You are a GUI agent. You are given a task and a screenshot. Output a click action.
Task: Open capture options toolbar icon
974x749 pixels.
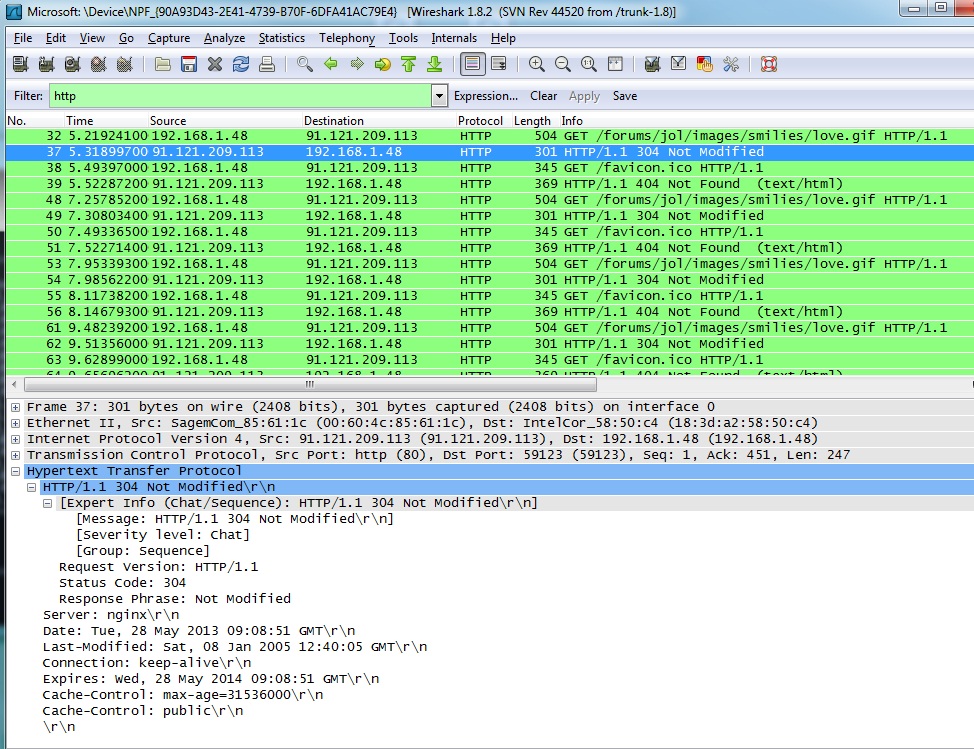coord(47,64)
